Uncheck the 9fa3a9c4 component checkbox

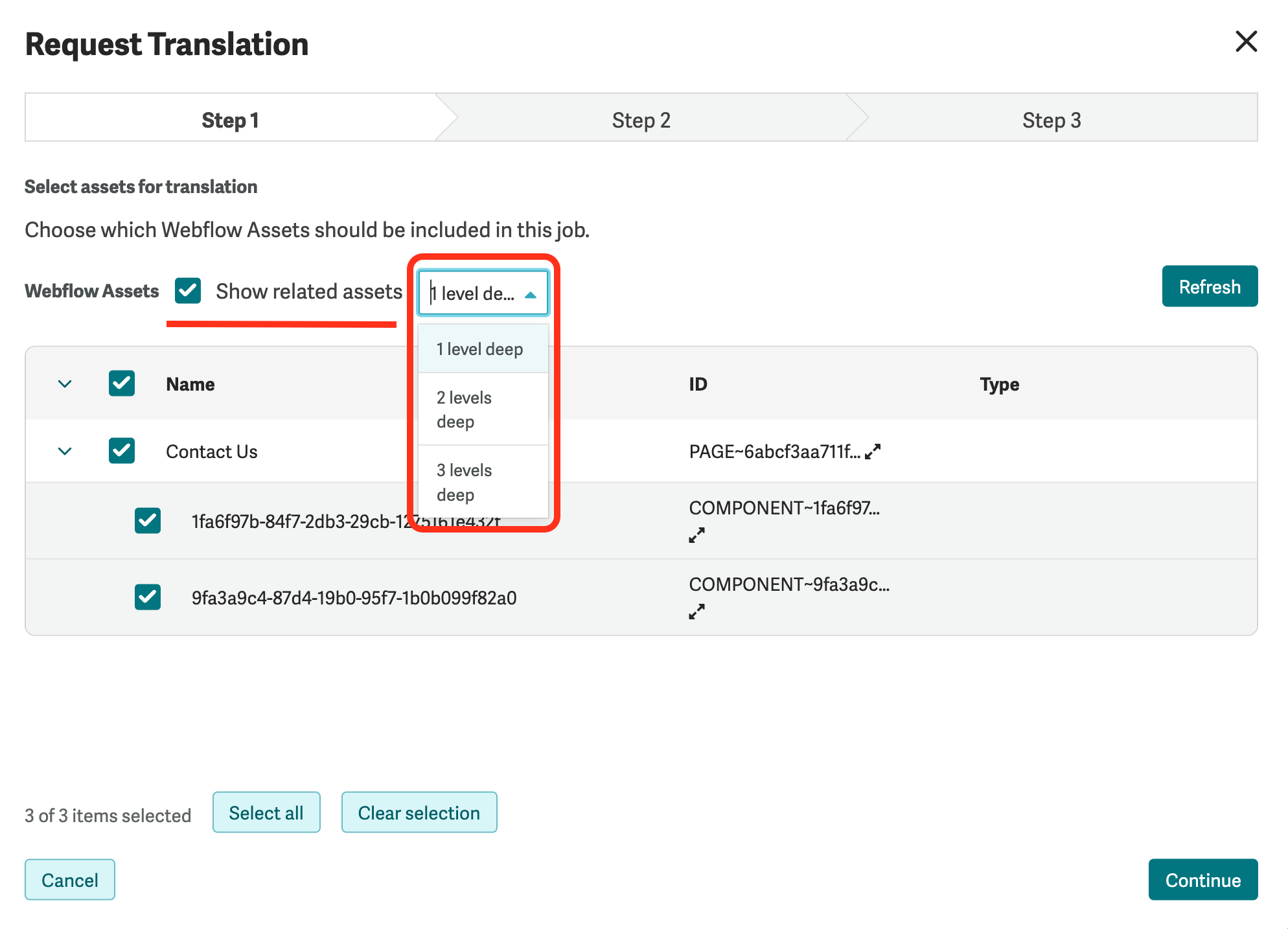coord(148,597)
